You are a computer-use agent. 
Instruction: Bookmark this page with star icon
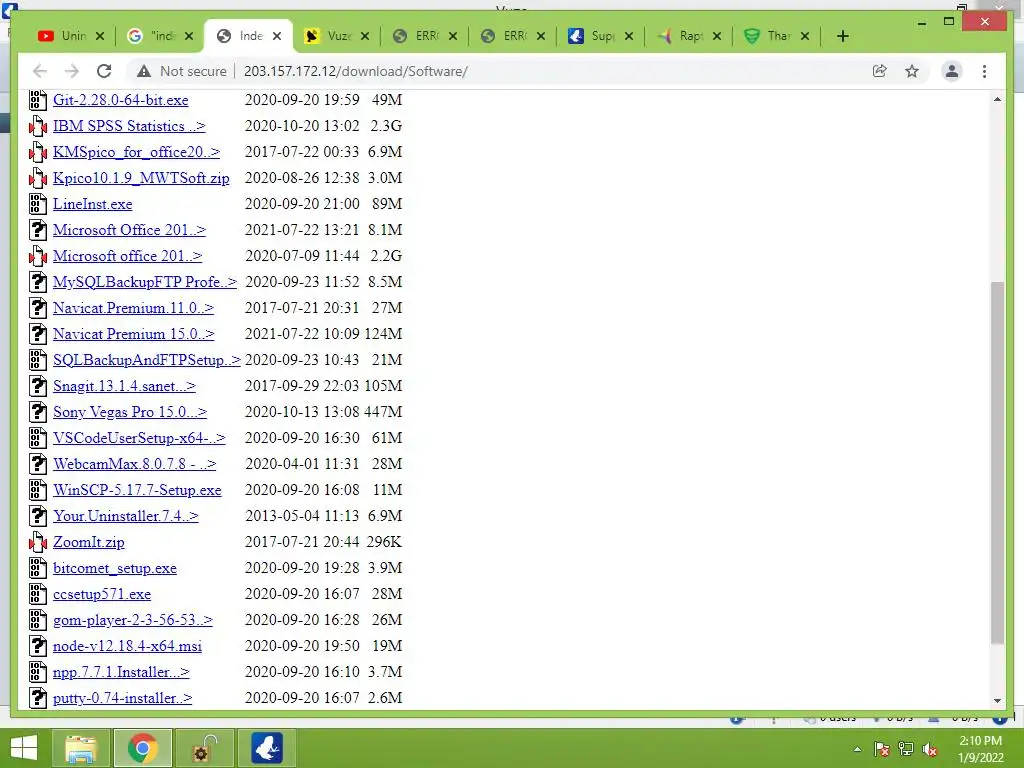(x=912, y=71)
